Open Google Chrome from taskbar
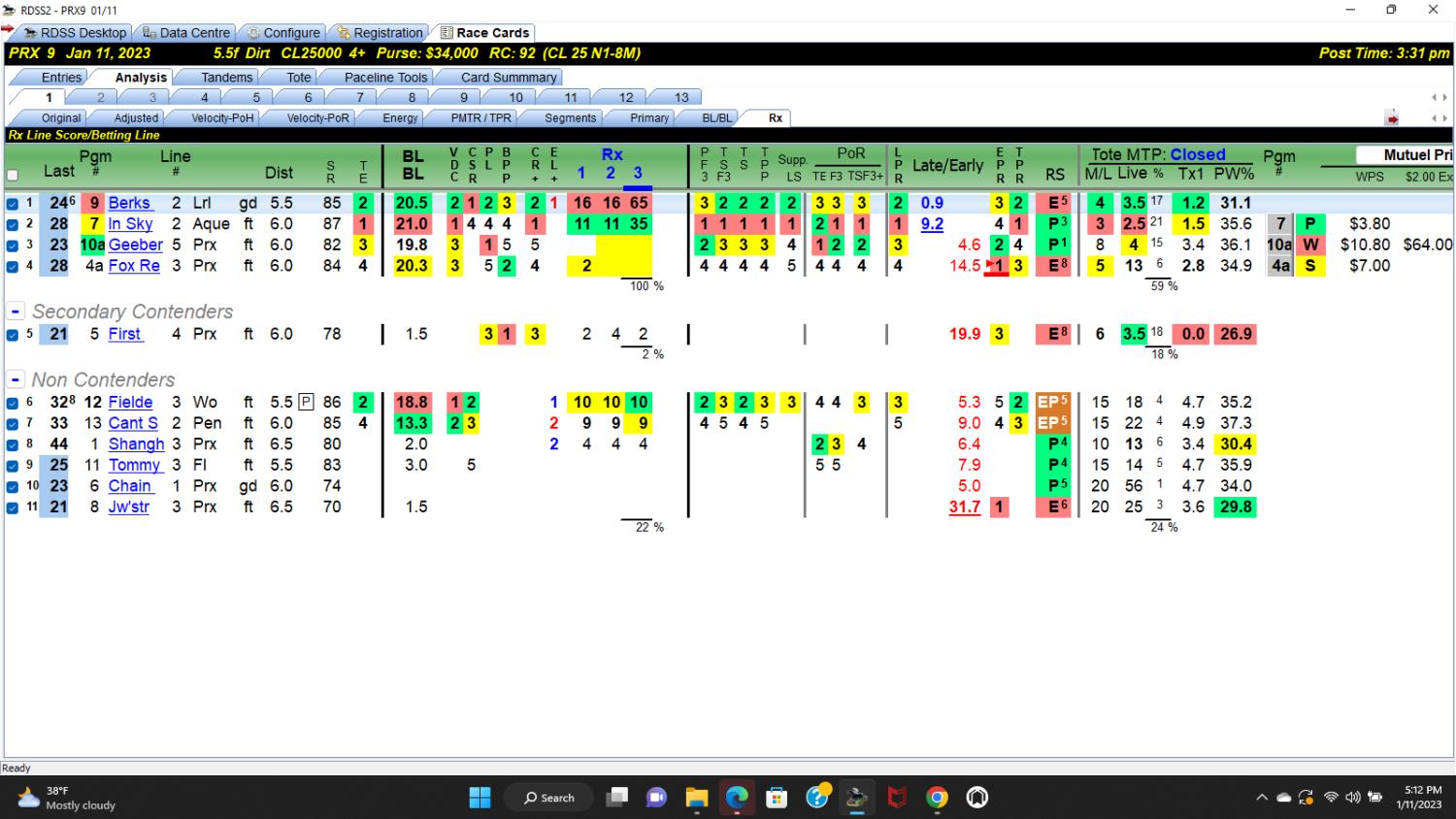The height and width of the screenshot is (819, 1456). (937, 798)
